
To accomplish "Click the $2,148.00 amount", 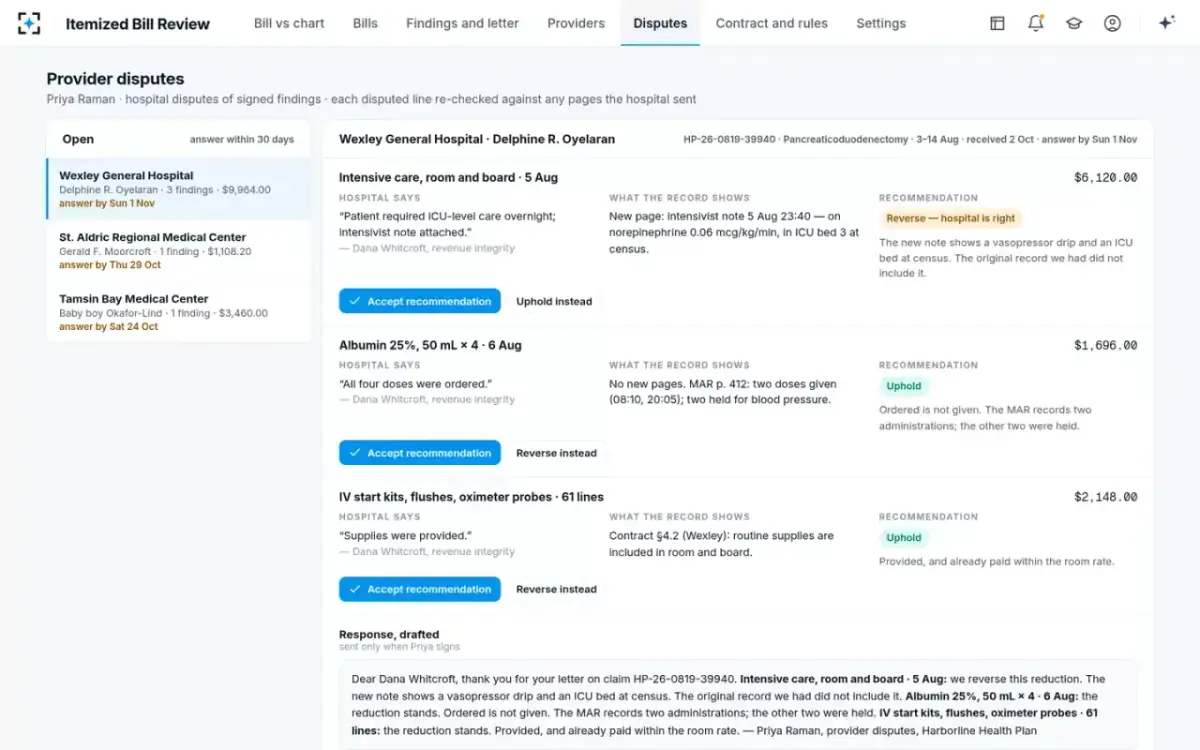I will (x=1105, y=497).
